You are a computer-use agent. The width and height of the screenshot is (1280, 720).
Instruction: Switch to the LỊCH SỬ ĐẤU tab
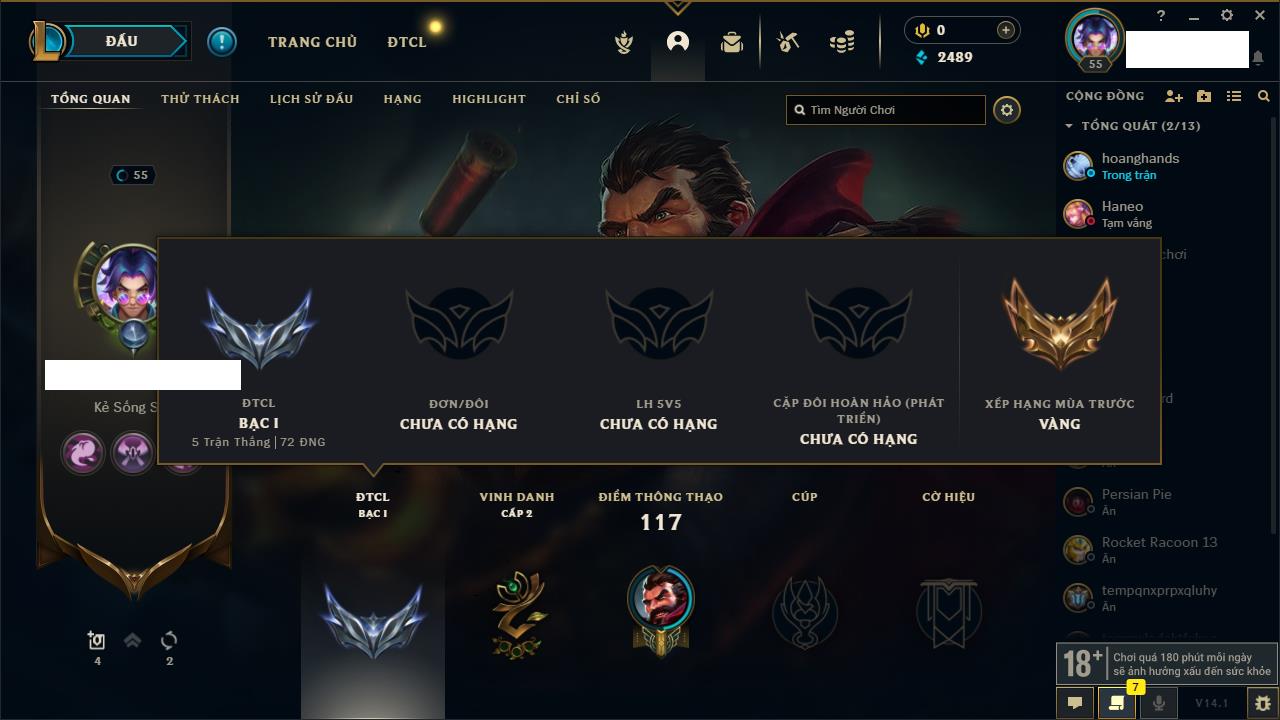click(x=311, y=99)
